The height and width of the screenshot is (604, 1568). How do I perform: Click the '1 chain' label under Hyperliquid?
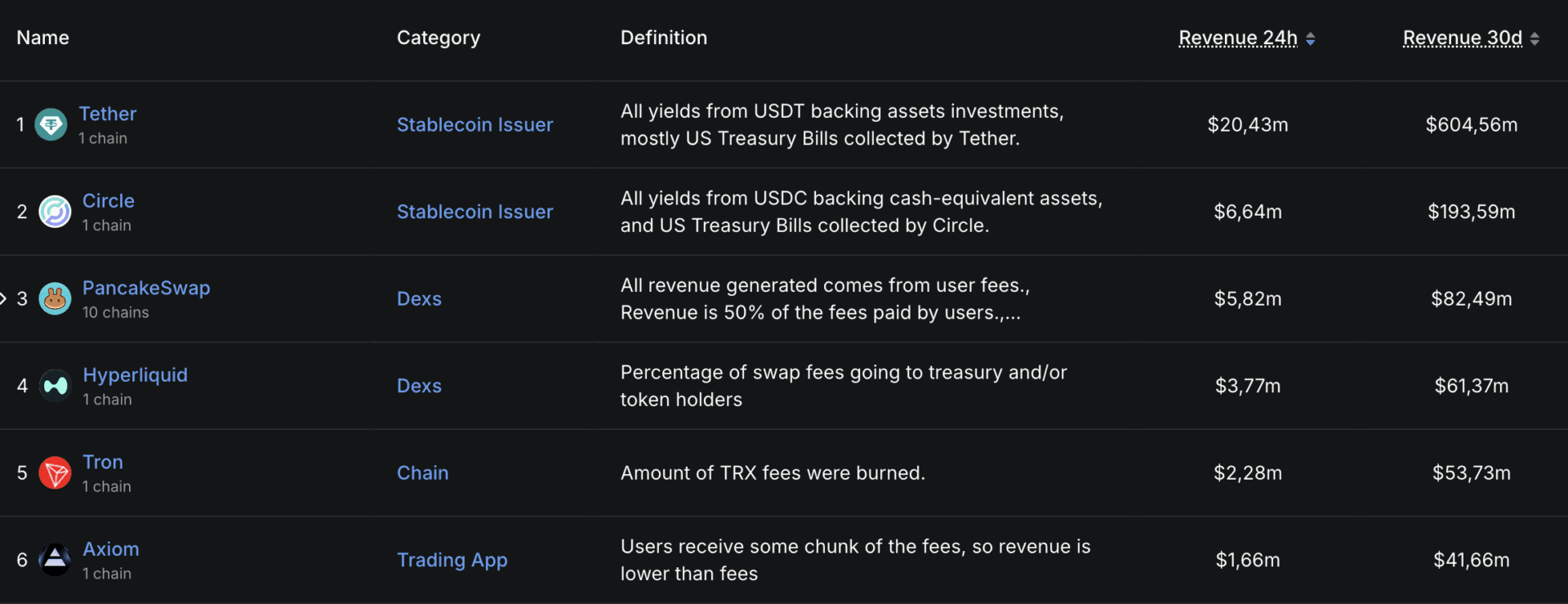107,400
